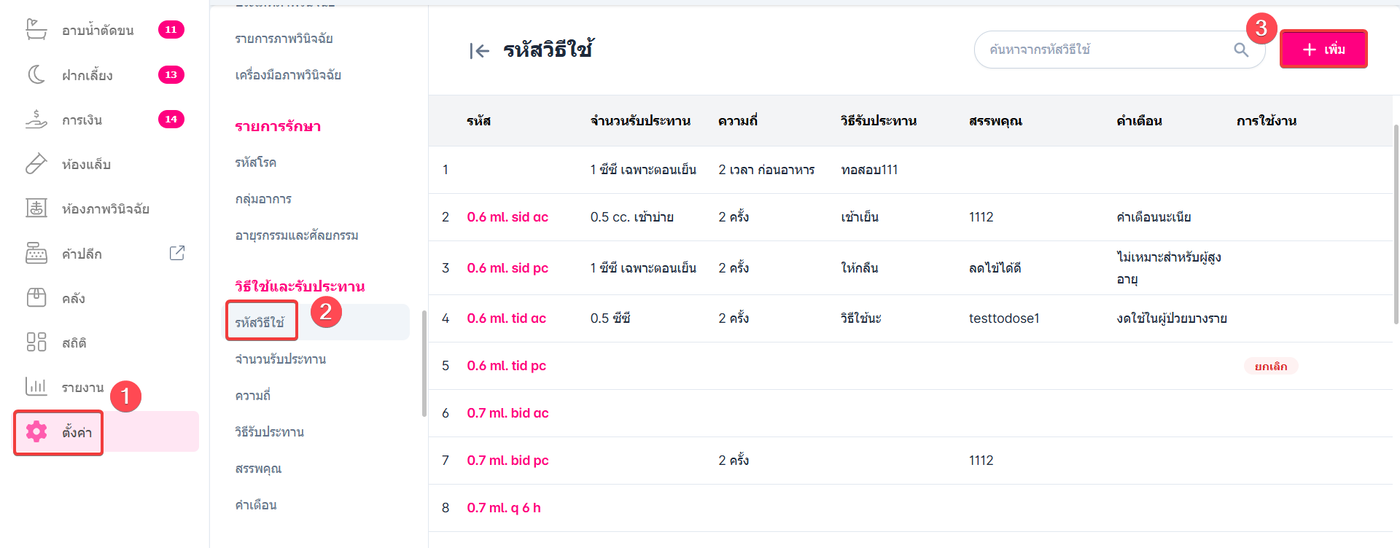Click the bathtub grooming icon in sidebar

(36, 30)
